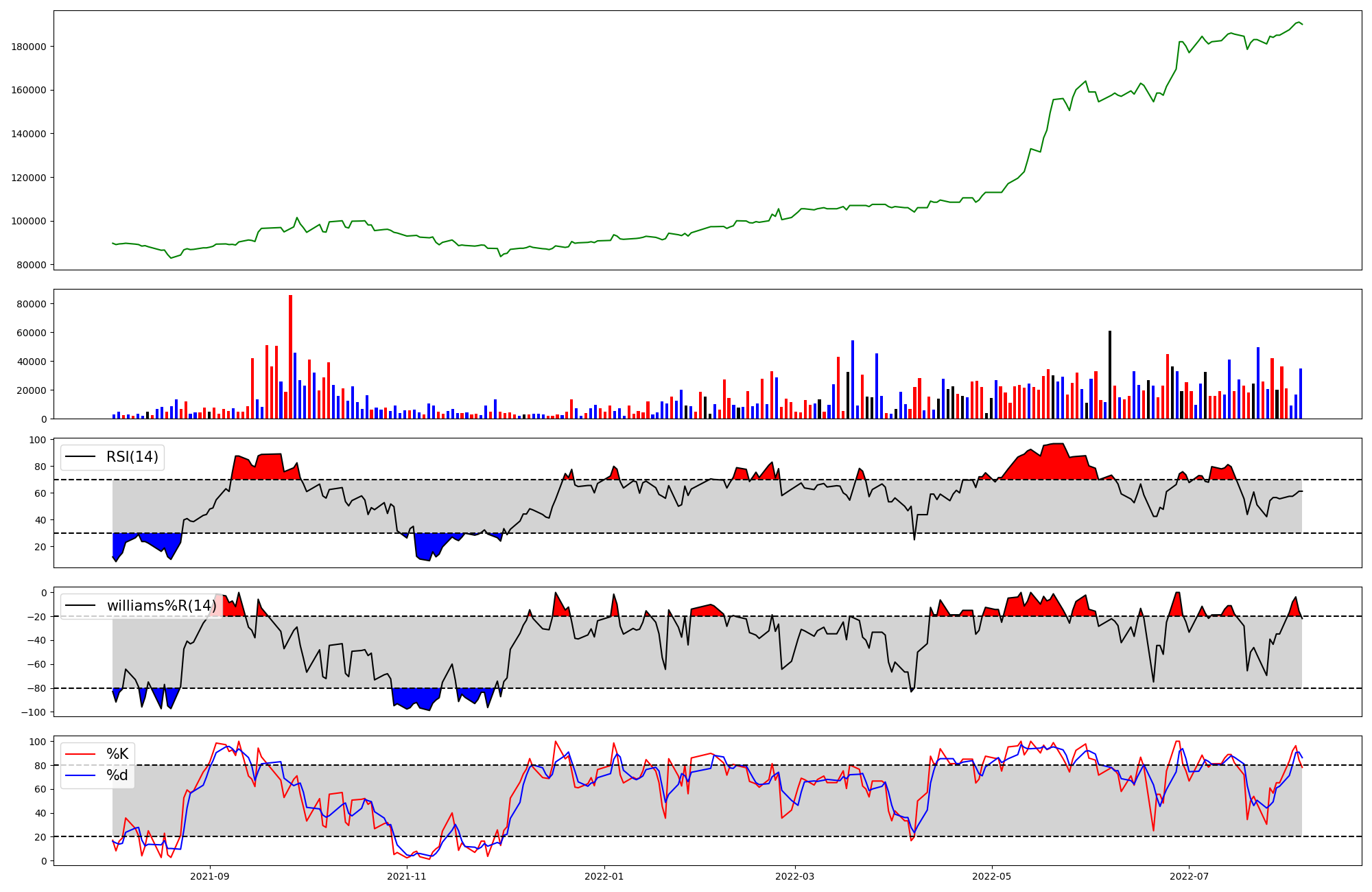1372x892 pixels.
Task: Click the williams%R(14) legend label
Action: [x=162, y=606]
